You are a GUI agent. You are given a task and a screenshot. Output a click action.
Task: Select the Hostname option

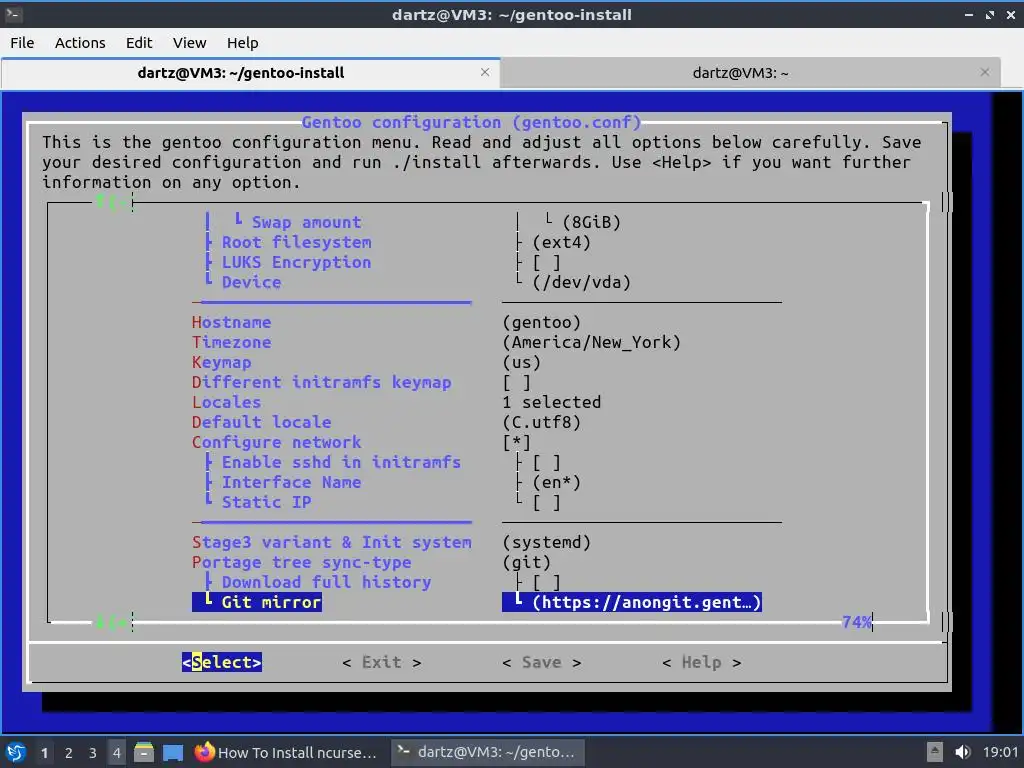(231, 323)
